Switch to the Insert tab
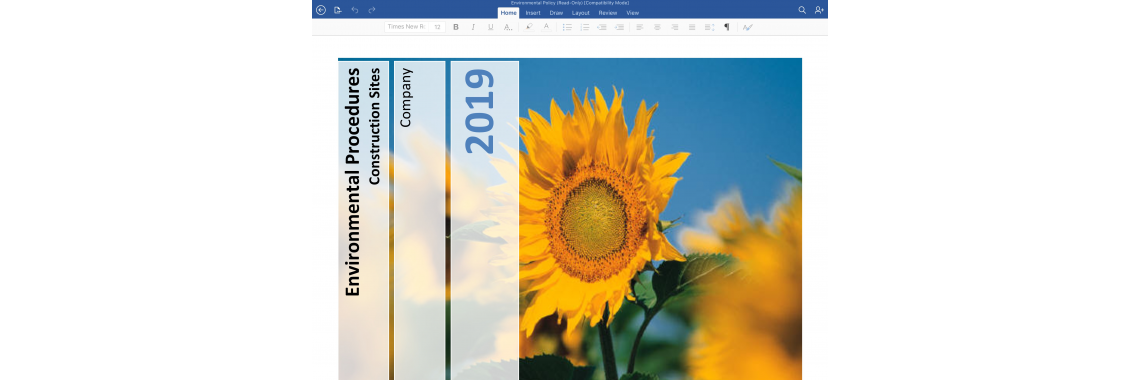 click(533, 13)
